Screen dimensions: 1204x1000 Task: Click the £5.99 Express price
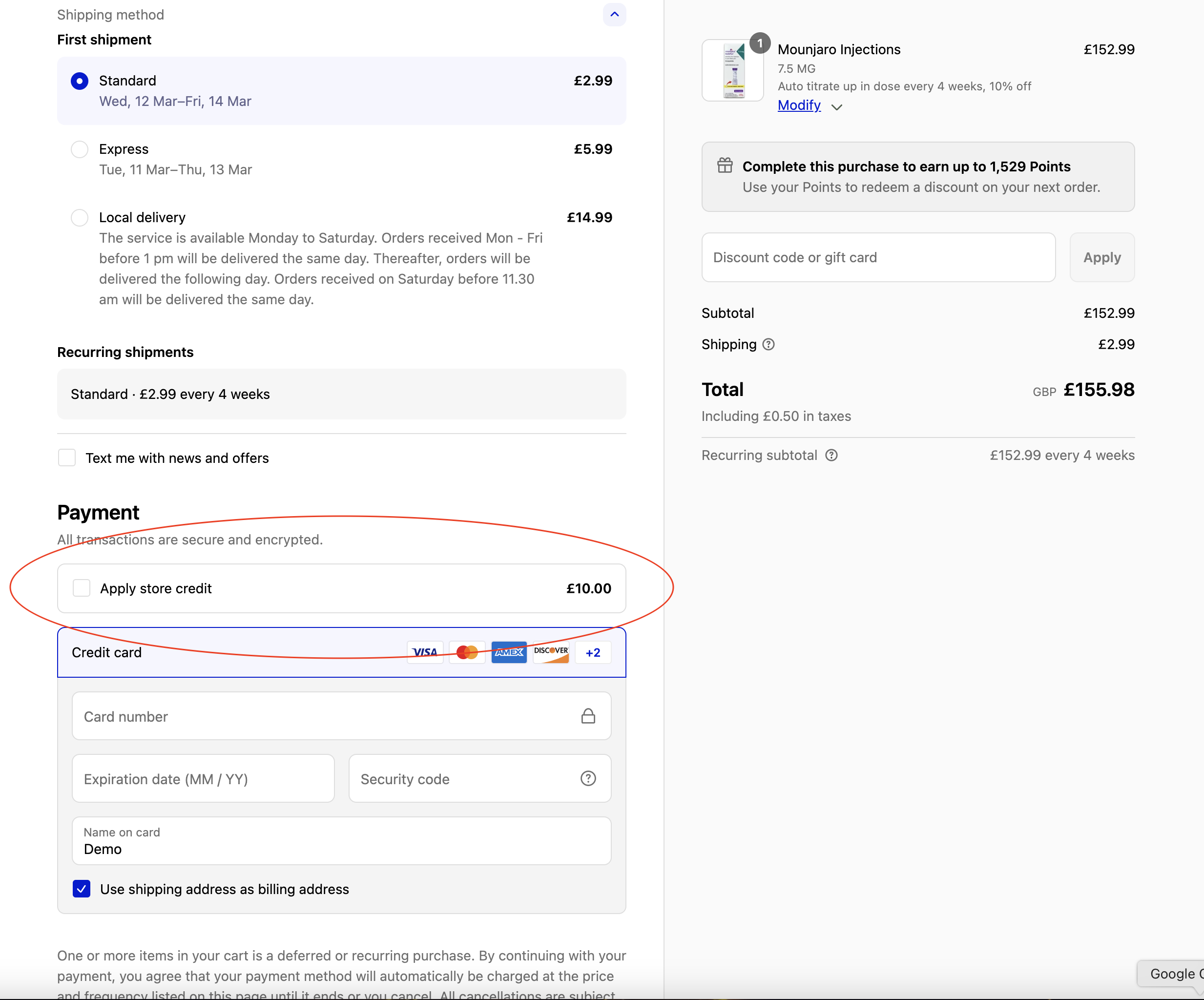593,149
